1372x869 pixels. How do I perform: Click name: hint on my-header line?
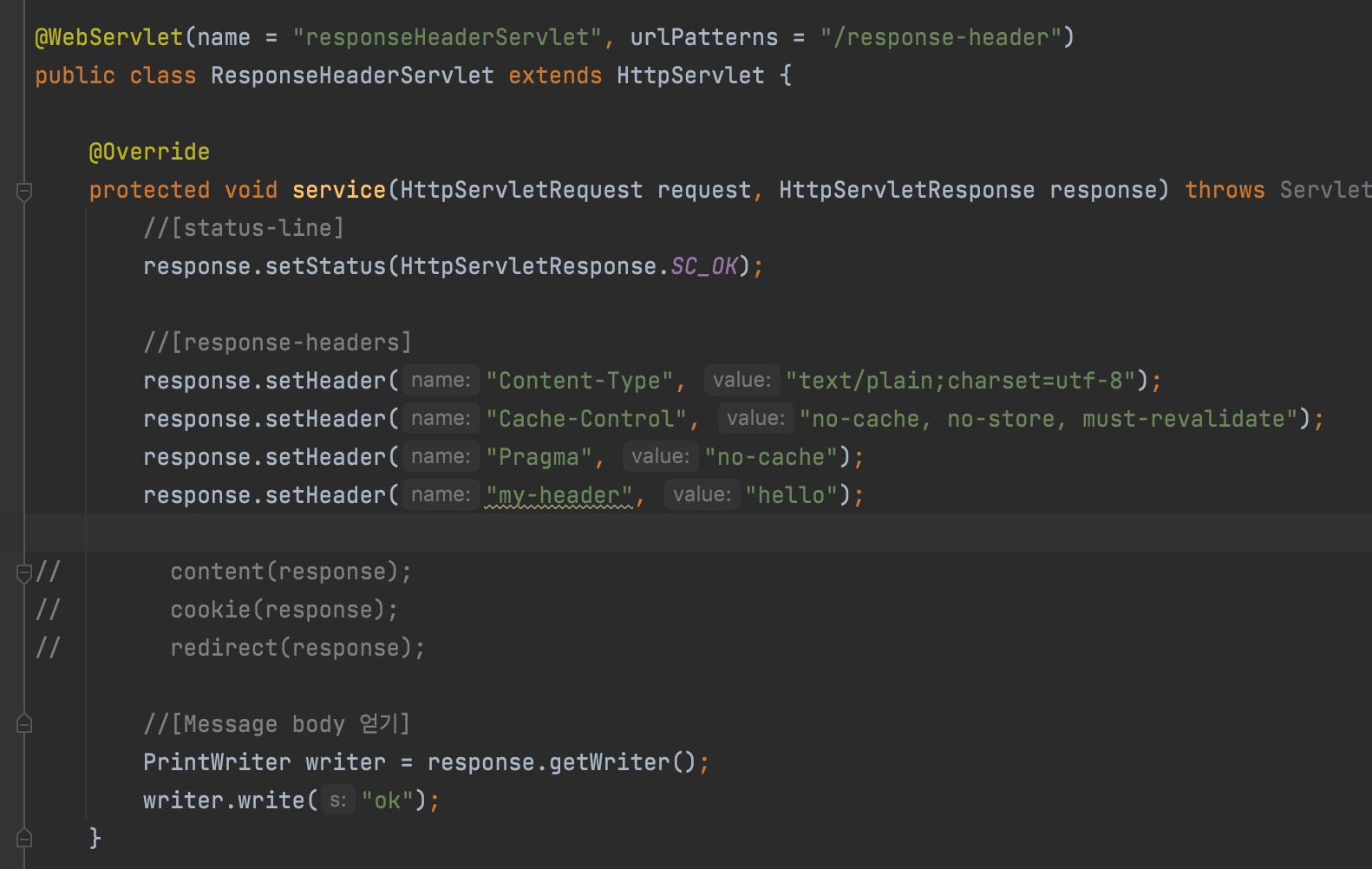tap(441, 494)
